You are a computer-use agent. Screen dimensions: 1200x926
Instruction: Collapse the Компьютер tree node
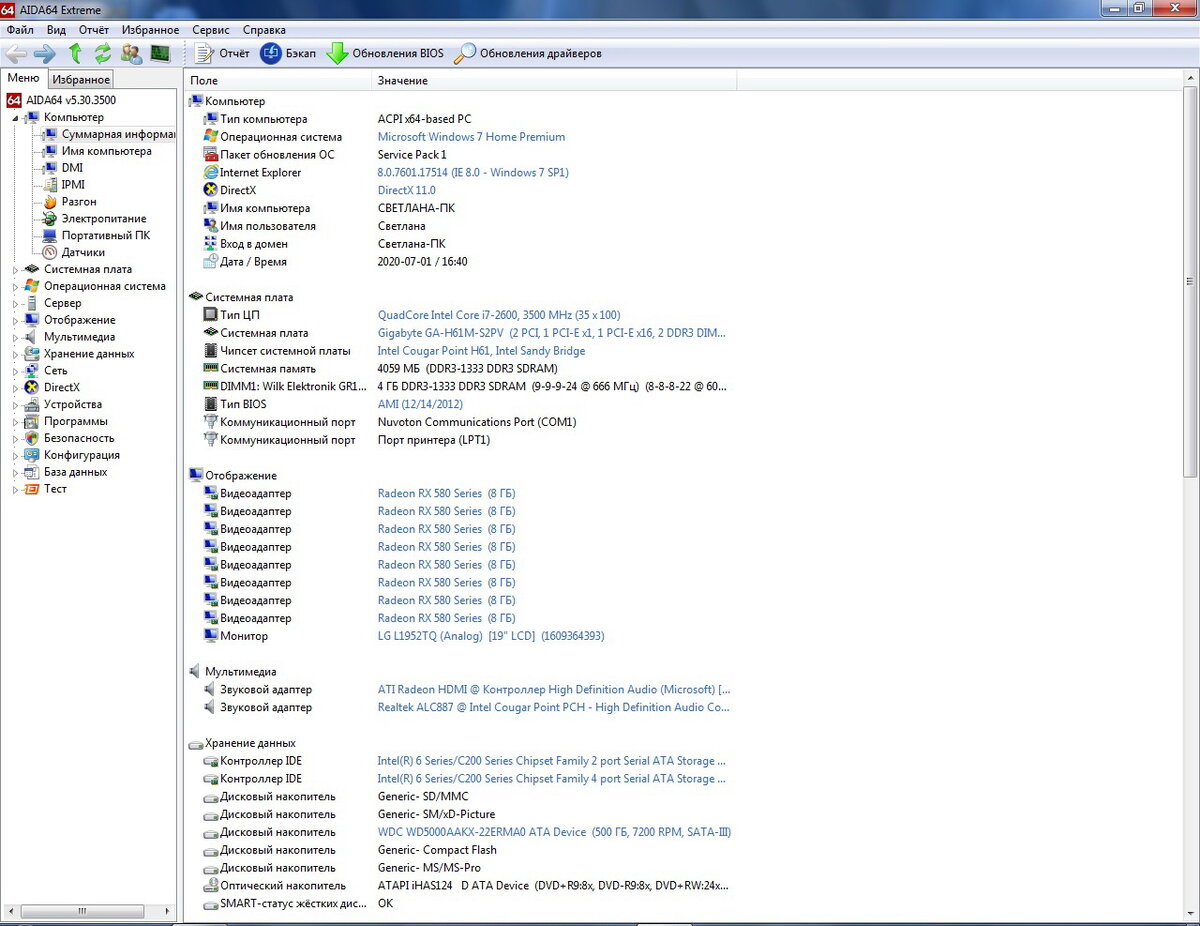click(x=16, y=118)
